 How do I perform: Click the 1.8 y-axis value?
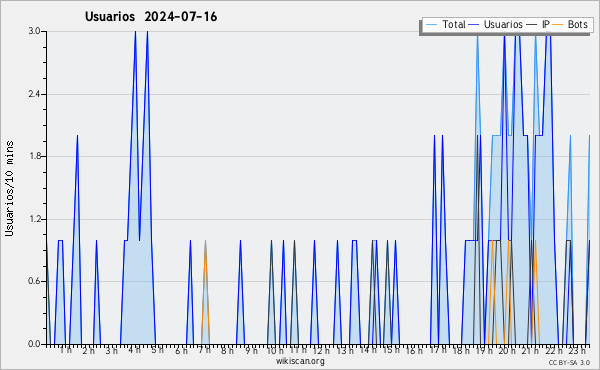[34, 156]
